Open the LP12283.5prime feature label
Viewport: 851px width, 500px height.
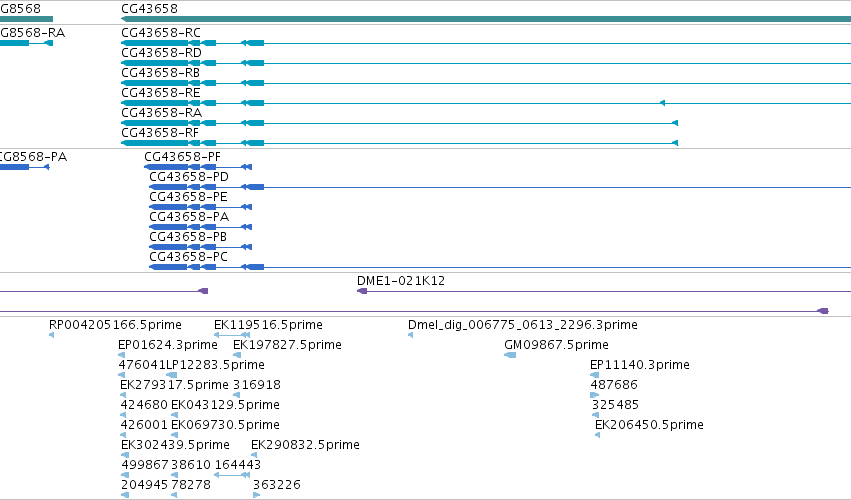pyautogui.click(x=215, y=365)
